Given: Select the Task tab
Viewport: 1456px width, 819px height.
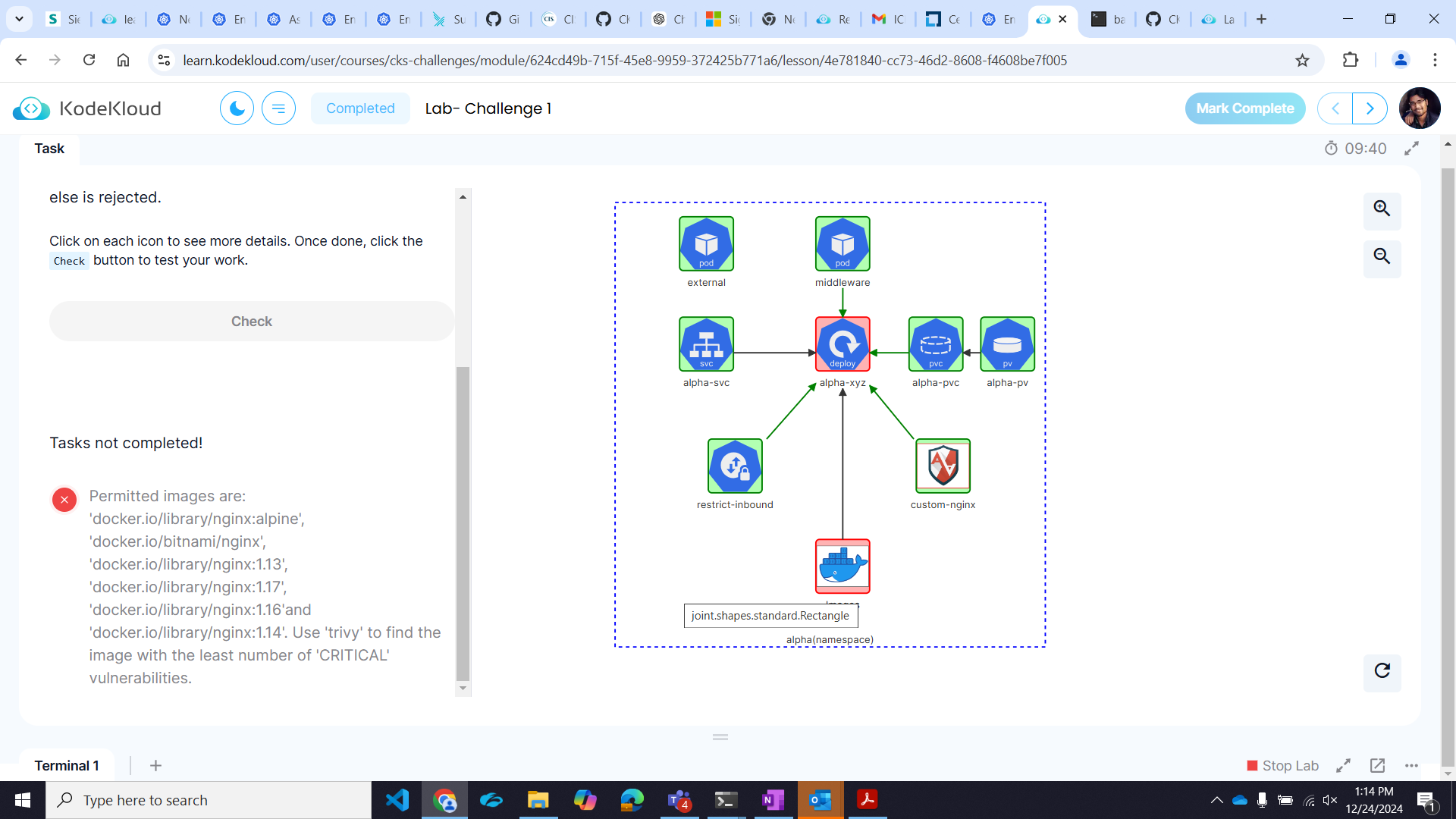Looking at the screenshot, I should point(49,149).
